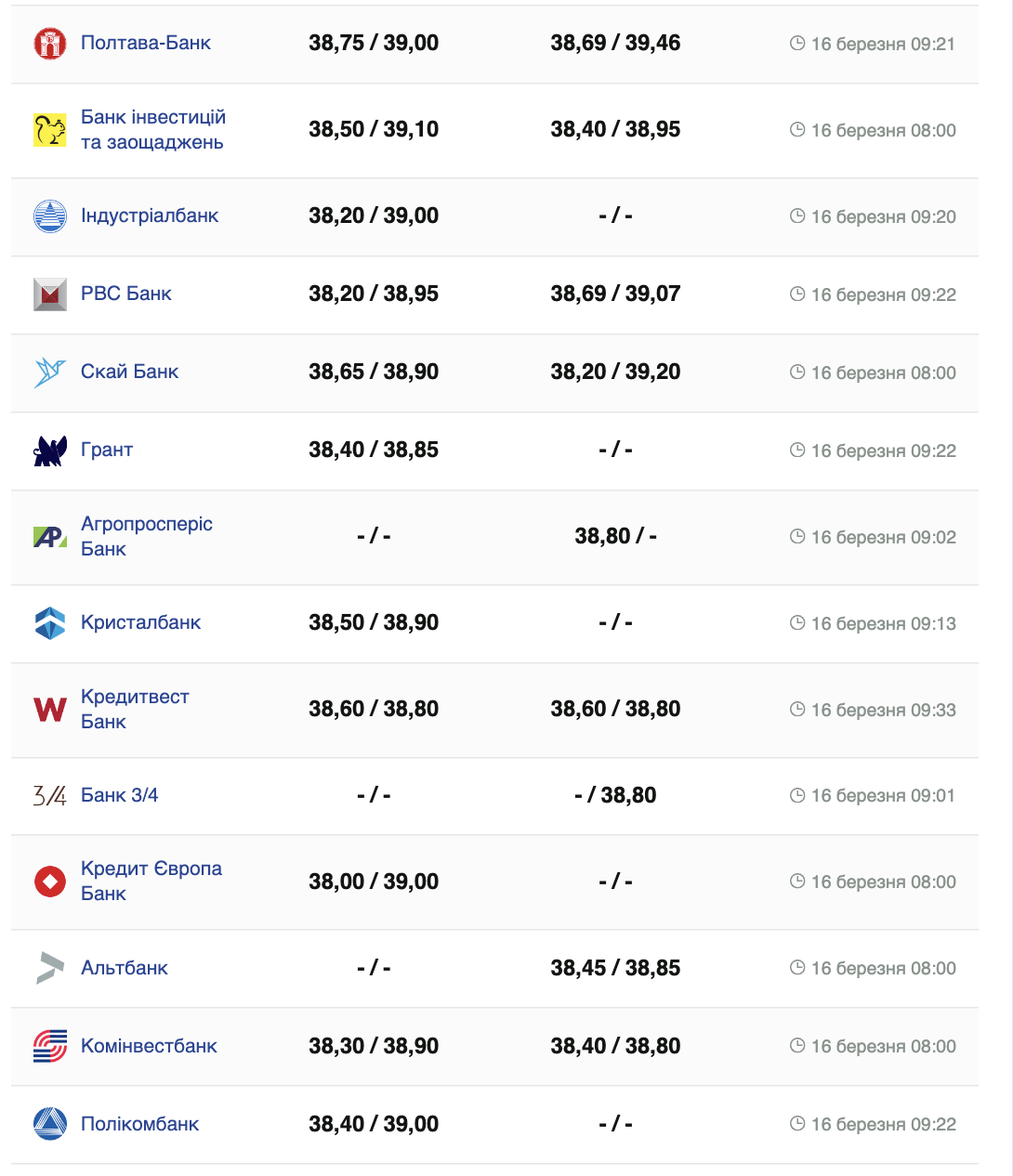Open the Альтбанк bank link
Image resolution: width=1013 pixels, height=1176 pixels.
click(125, 968)
